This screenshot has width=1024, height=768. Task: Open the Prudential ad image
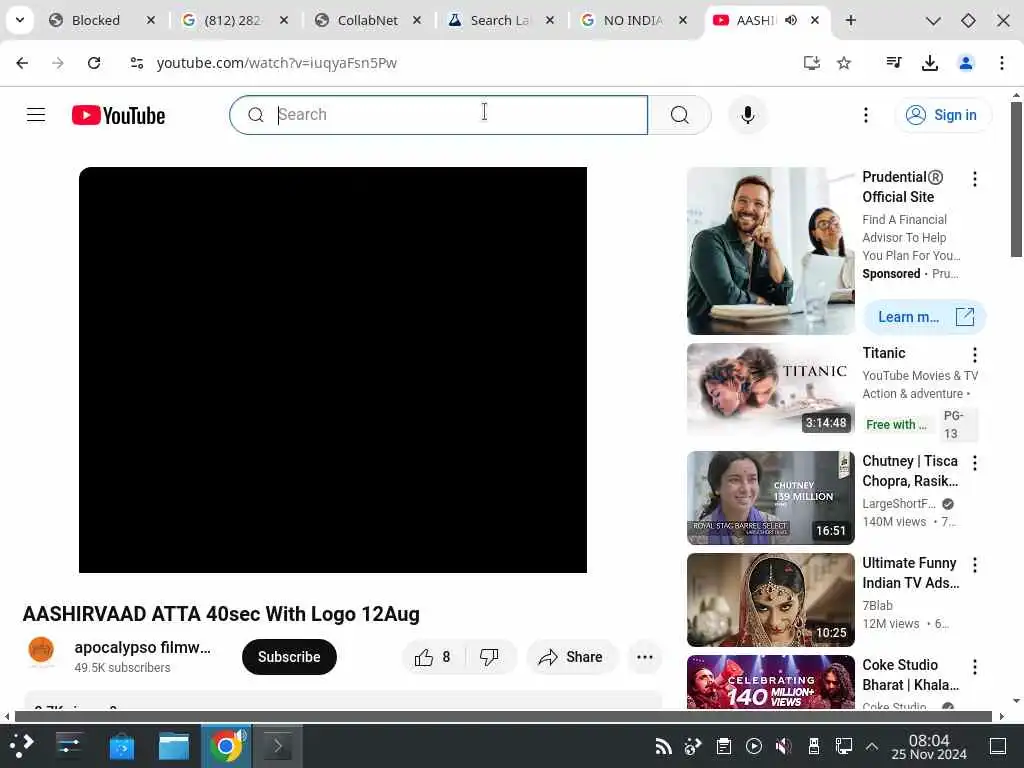click(771, 251)
